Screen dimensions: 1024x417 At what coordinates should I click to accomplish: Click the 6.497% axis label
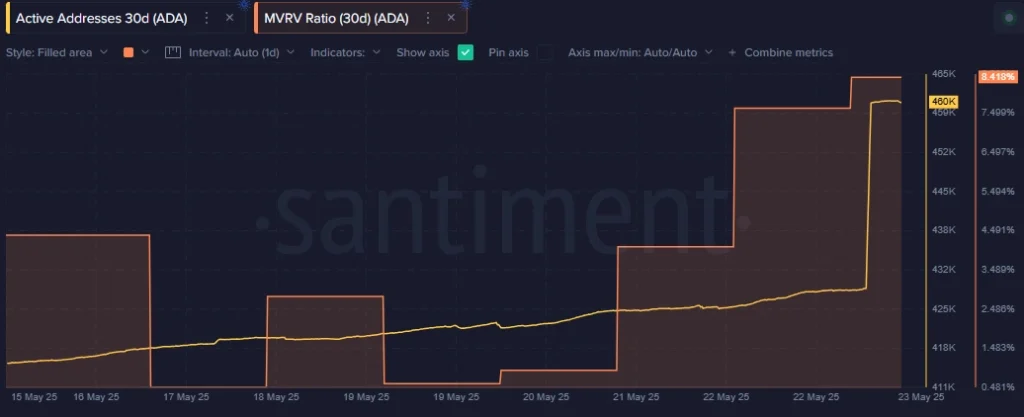coord(997,151)
